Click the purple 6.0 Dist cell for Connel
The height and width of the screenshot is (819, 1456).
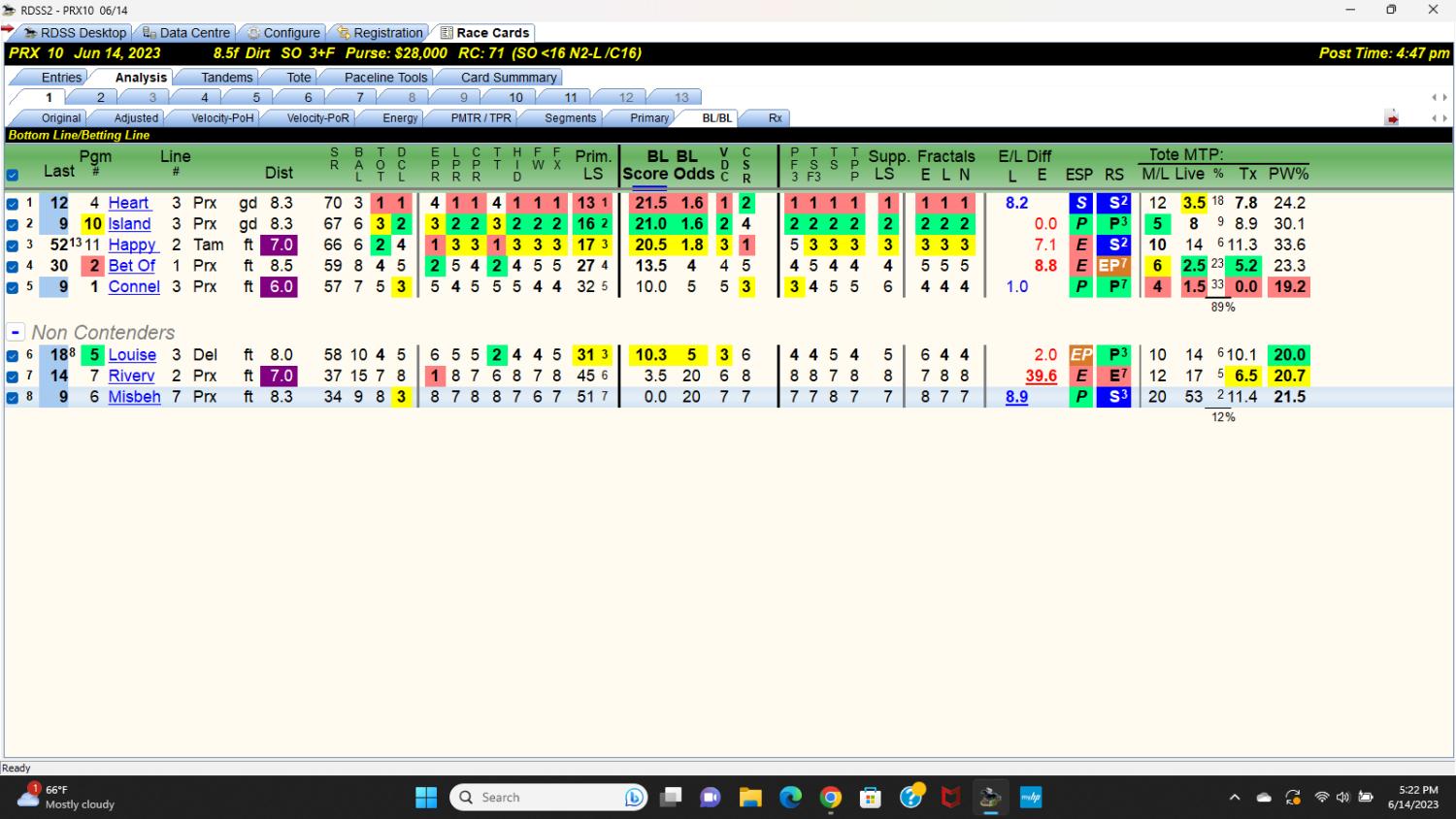[x=279, y=286]
